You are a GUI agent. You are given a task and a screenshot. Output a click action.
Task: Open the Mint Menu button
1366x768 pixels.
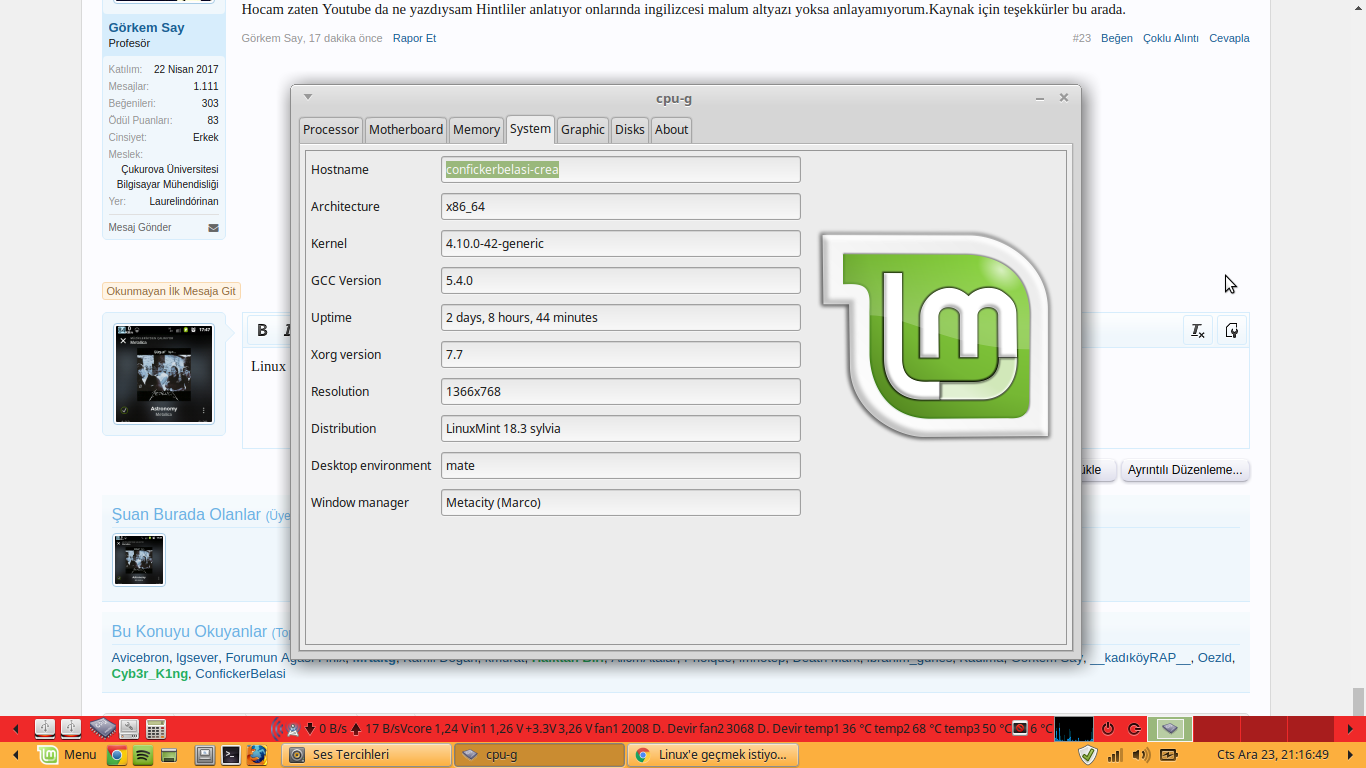click(x=67, y=755)
